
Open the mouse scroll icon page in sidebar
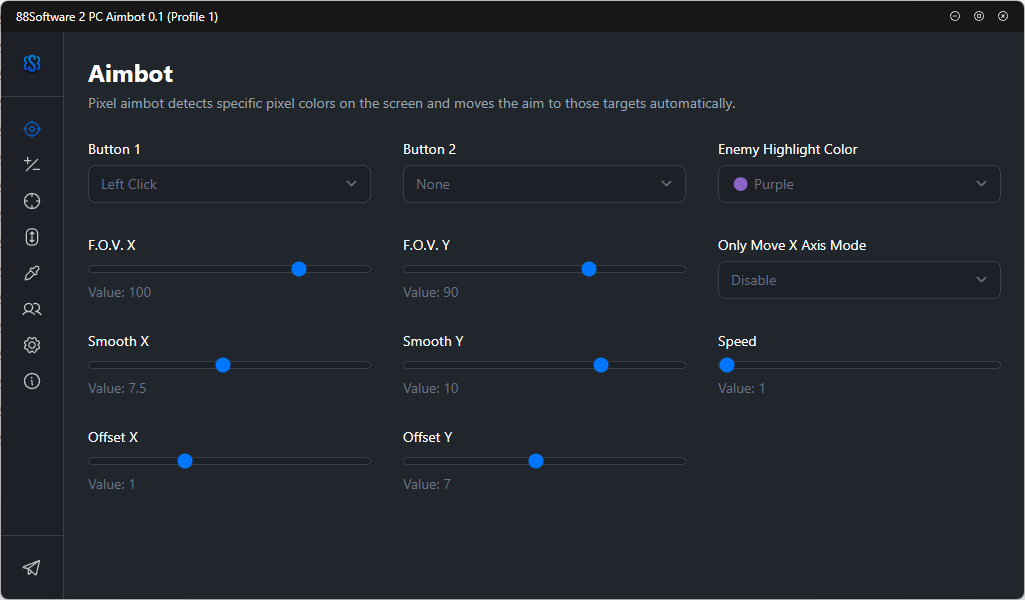coord(32,237)
